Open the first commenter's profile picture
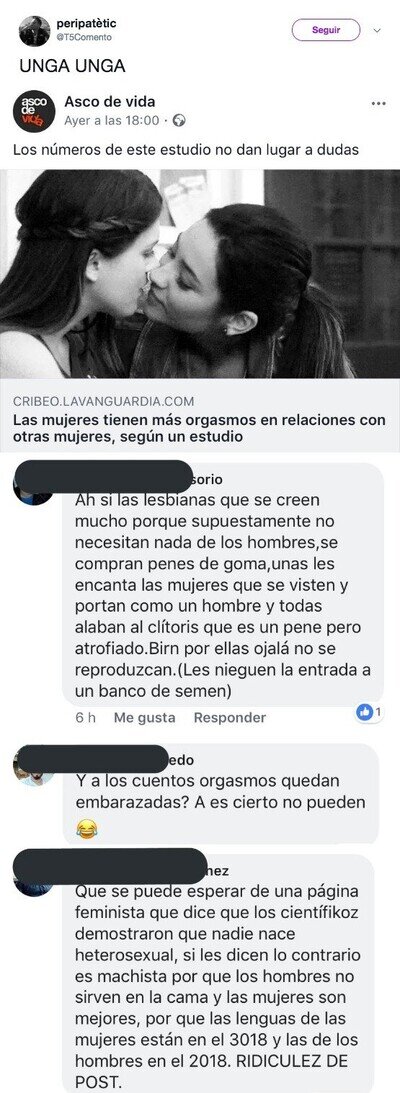This screenshot has height=1093, width=400. 33,490
